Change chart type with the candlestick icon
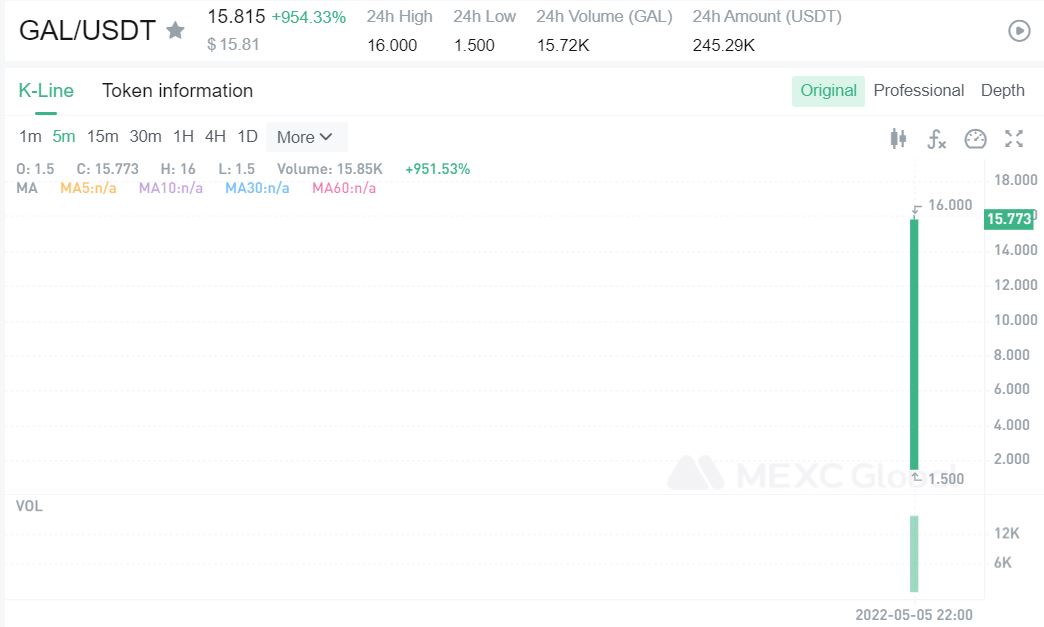This screenshot has height=627, width=1044. point(898,138)
